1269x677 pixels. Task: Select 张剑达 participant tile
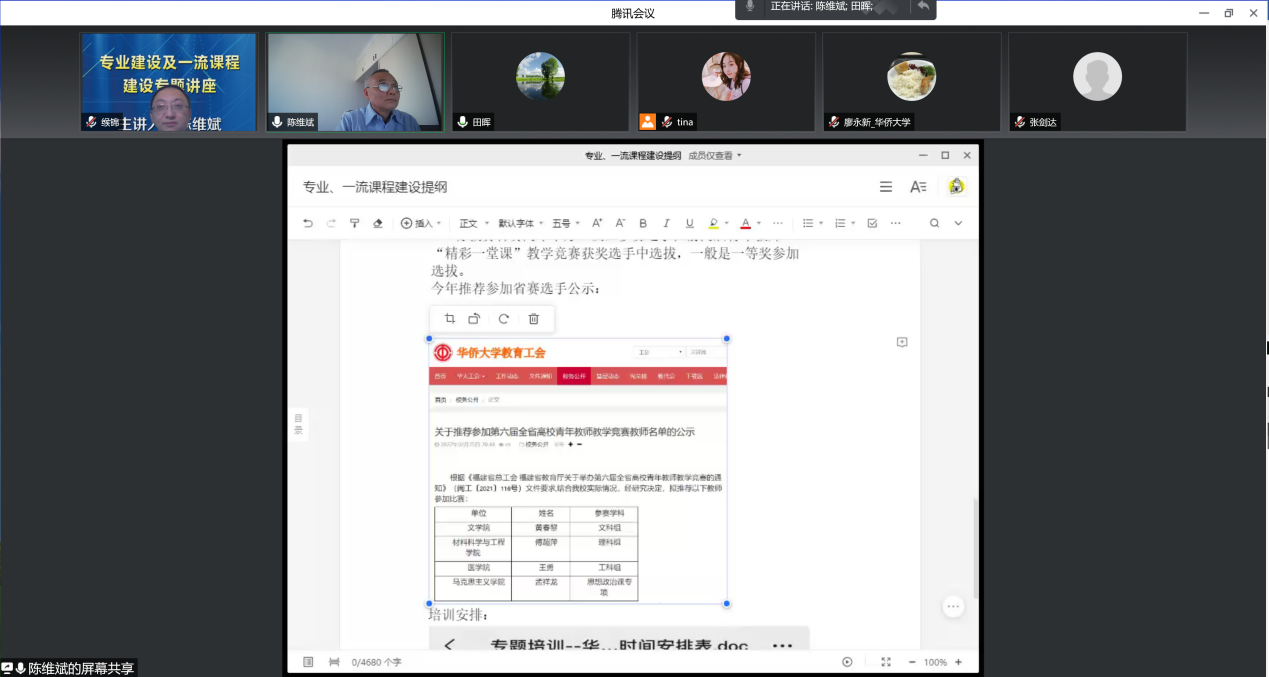point(1098,82)
